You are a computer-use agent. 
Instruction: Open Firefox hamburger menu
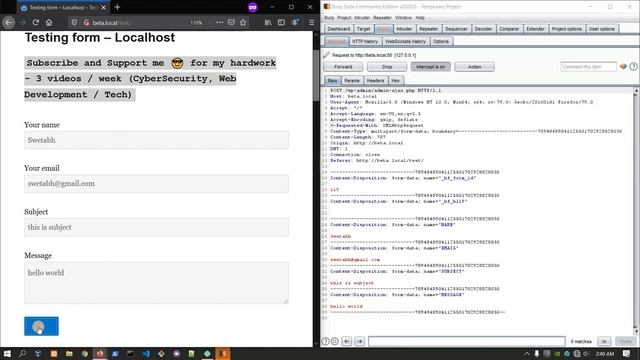coord(311,22)
